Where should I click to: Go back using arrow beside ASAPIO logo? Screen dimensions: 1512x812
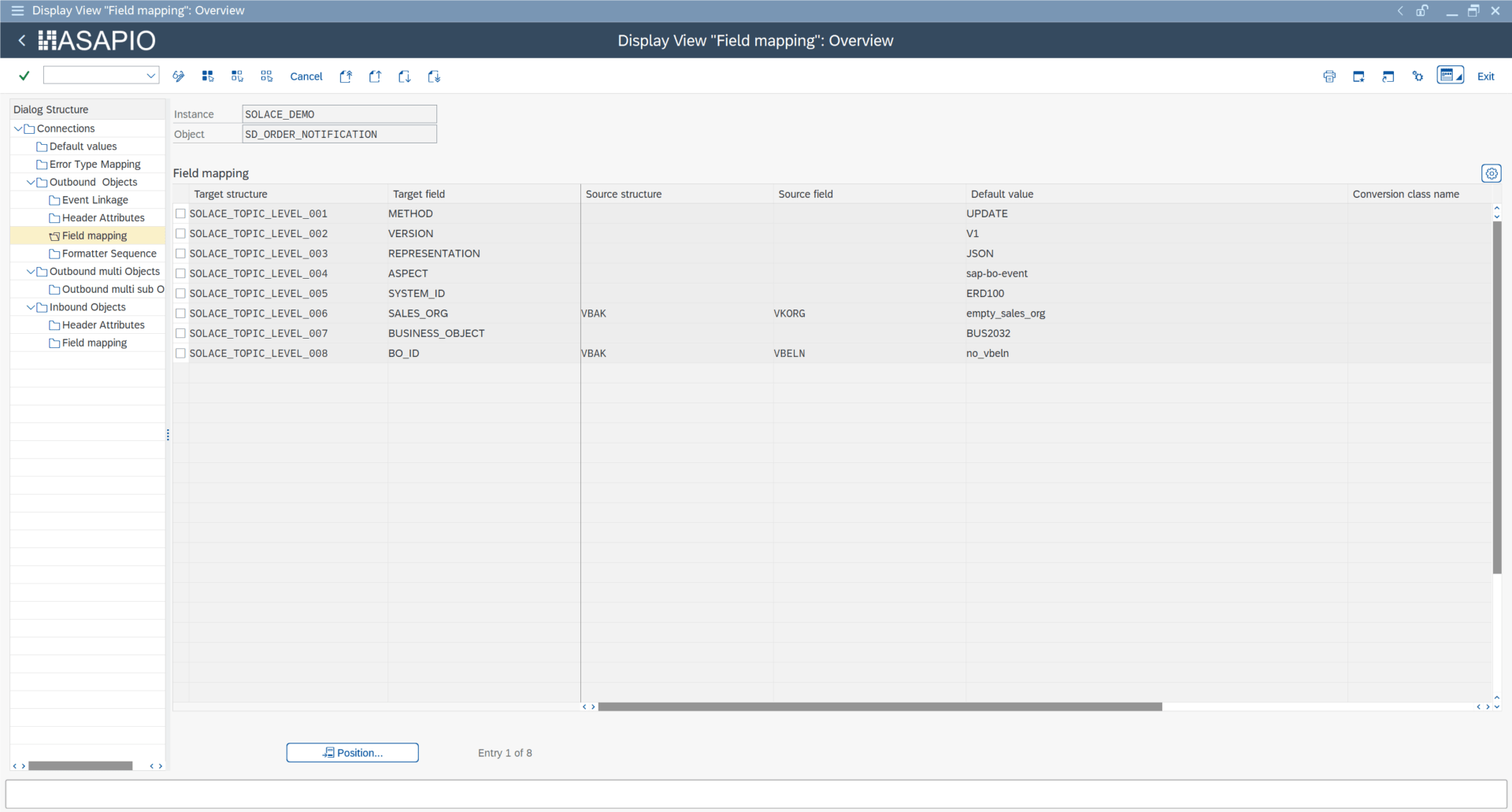pos(22,40)
